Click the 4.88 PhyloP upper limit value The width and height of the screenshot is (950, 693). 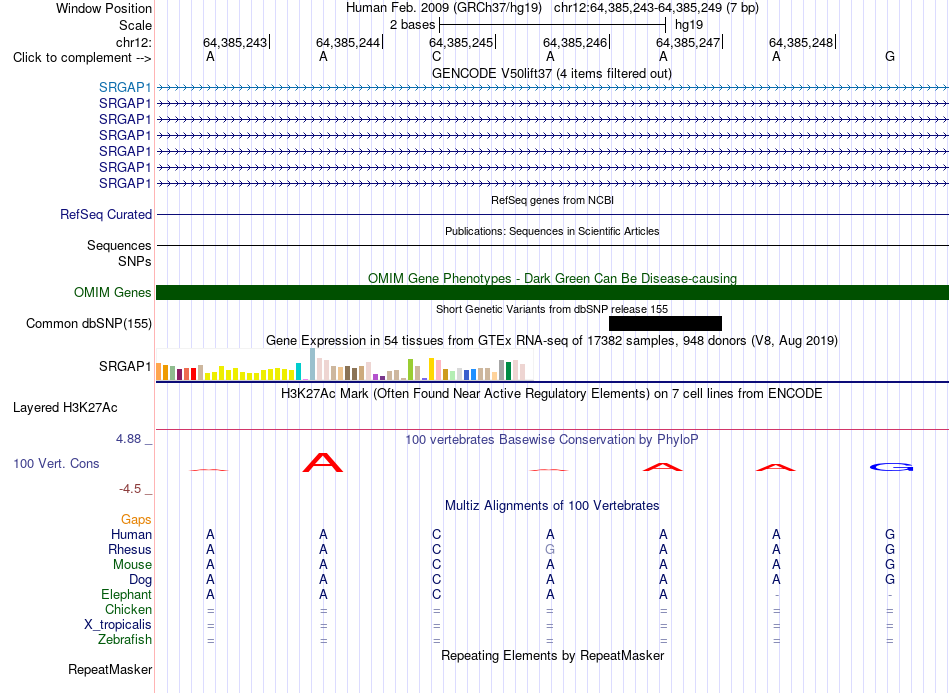coord(128,439)
